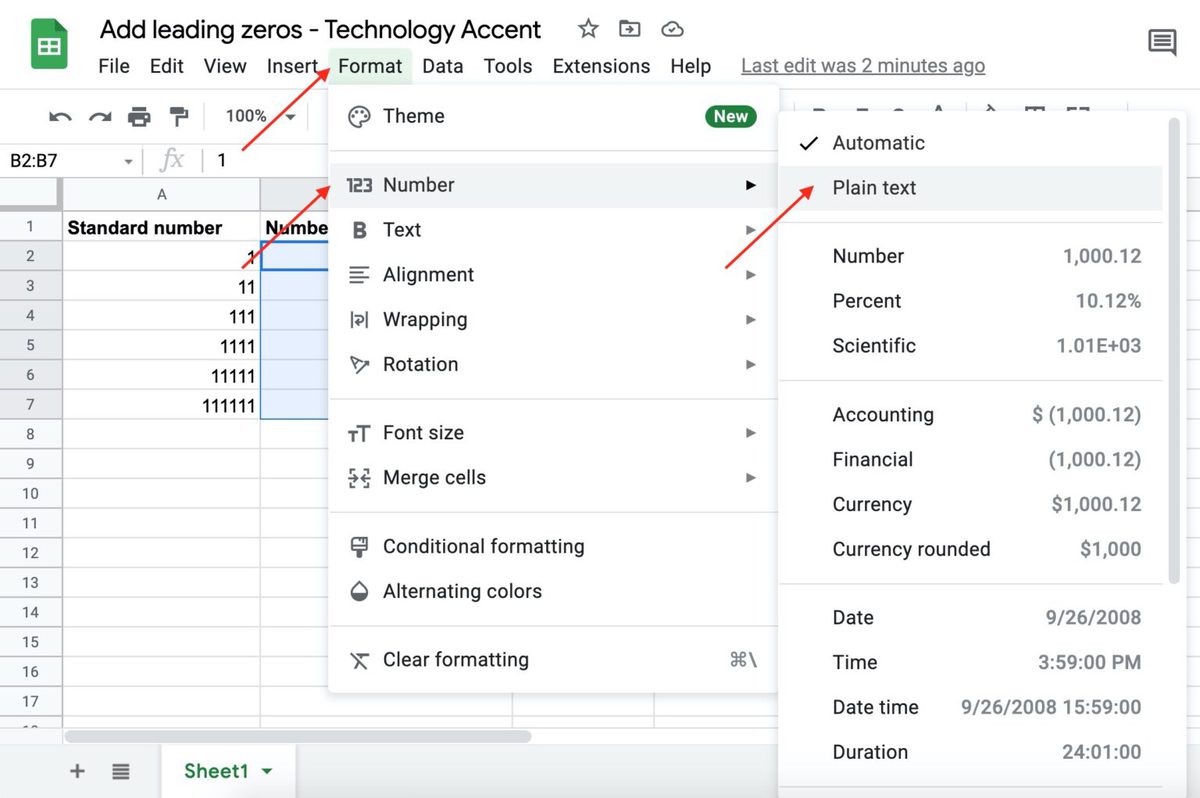Click the print icon
Viewport: 1200px width, 798px height.
click(x=139, y=117)
